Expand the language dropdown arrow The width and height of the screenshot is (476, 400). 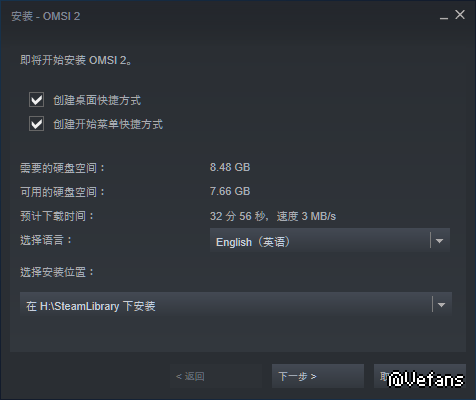click(x=439, y=241)
